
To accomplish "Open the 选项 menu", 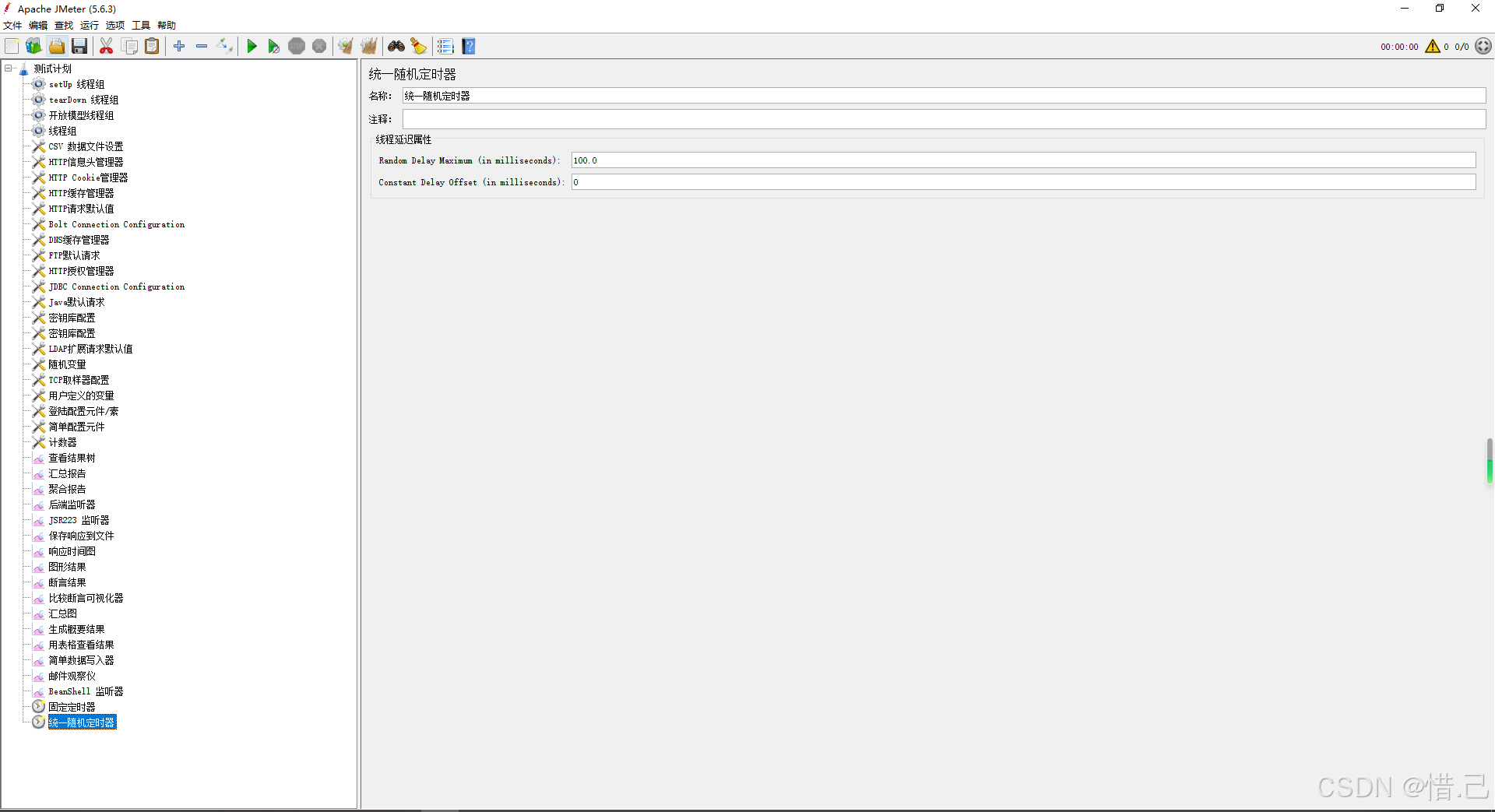I will click(115, 26).
